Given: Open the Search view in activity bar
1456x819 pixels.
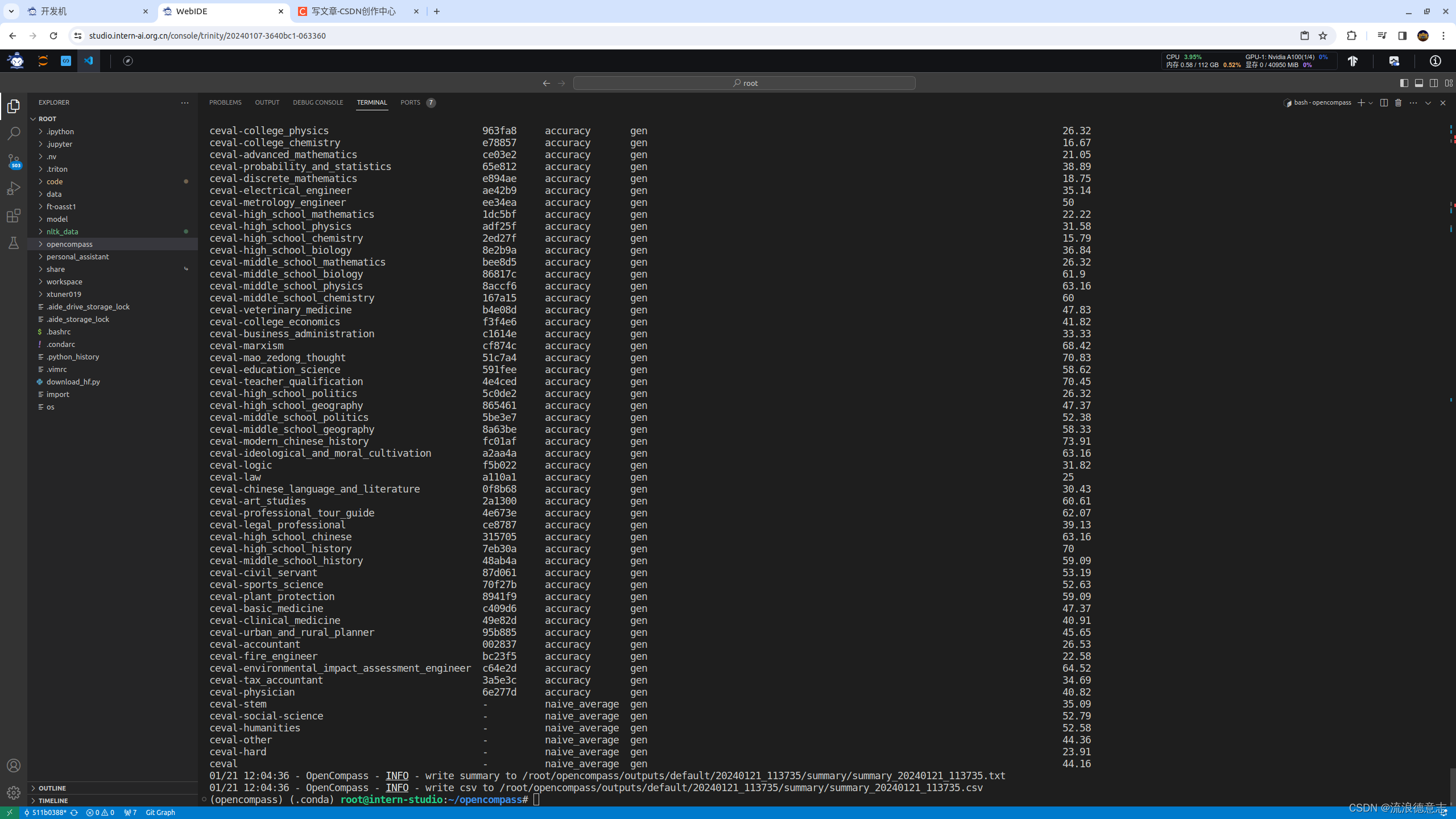Looking at the screenshot, I should click(x=14, y=134).
